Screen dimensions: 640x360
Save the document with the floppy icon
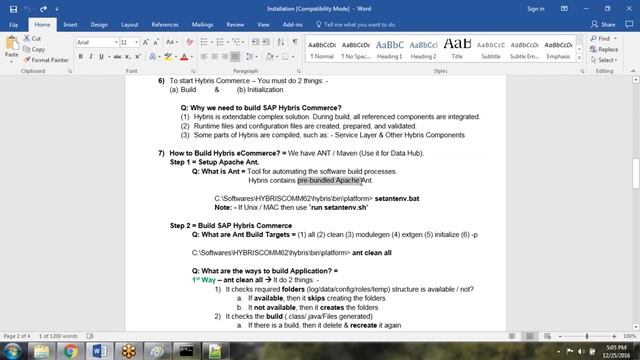[13, 9]
